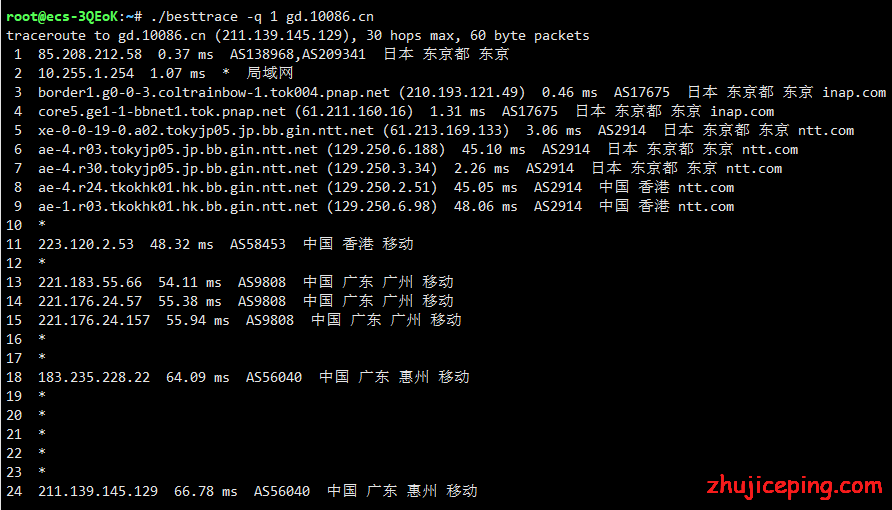Select hop 1 IP 85.208.212.58
The width and height of the screenshot is (892, 510).
90,55
